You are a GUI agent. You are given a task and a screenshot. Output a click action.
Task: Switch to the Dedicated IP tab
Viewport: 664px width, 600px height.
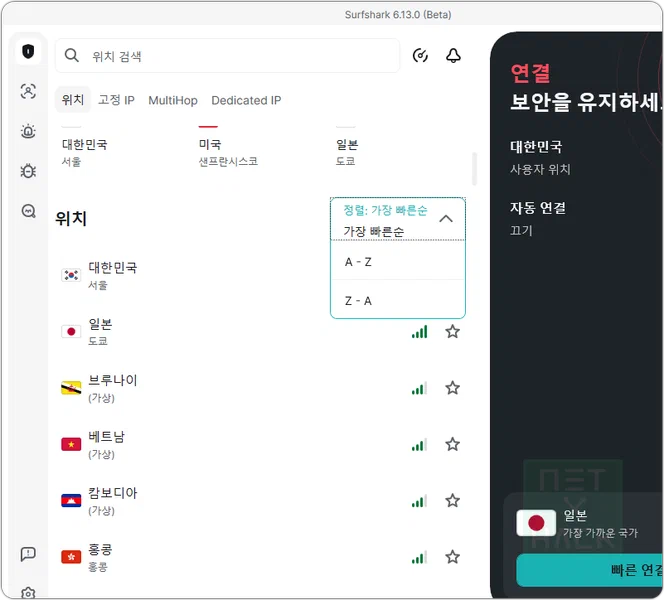[246, 100]
